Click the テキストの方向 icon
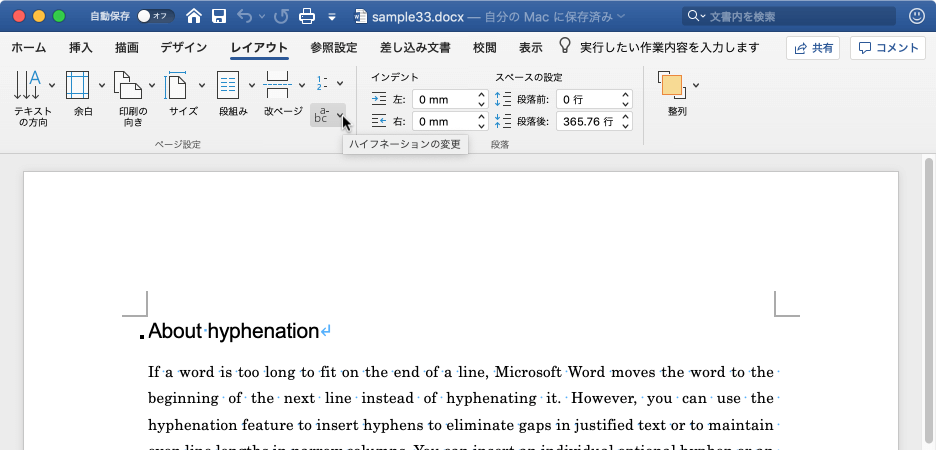Image resolution: width=936 pixels, height=450 pixels. [27, 85]
